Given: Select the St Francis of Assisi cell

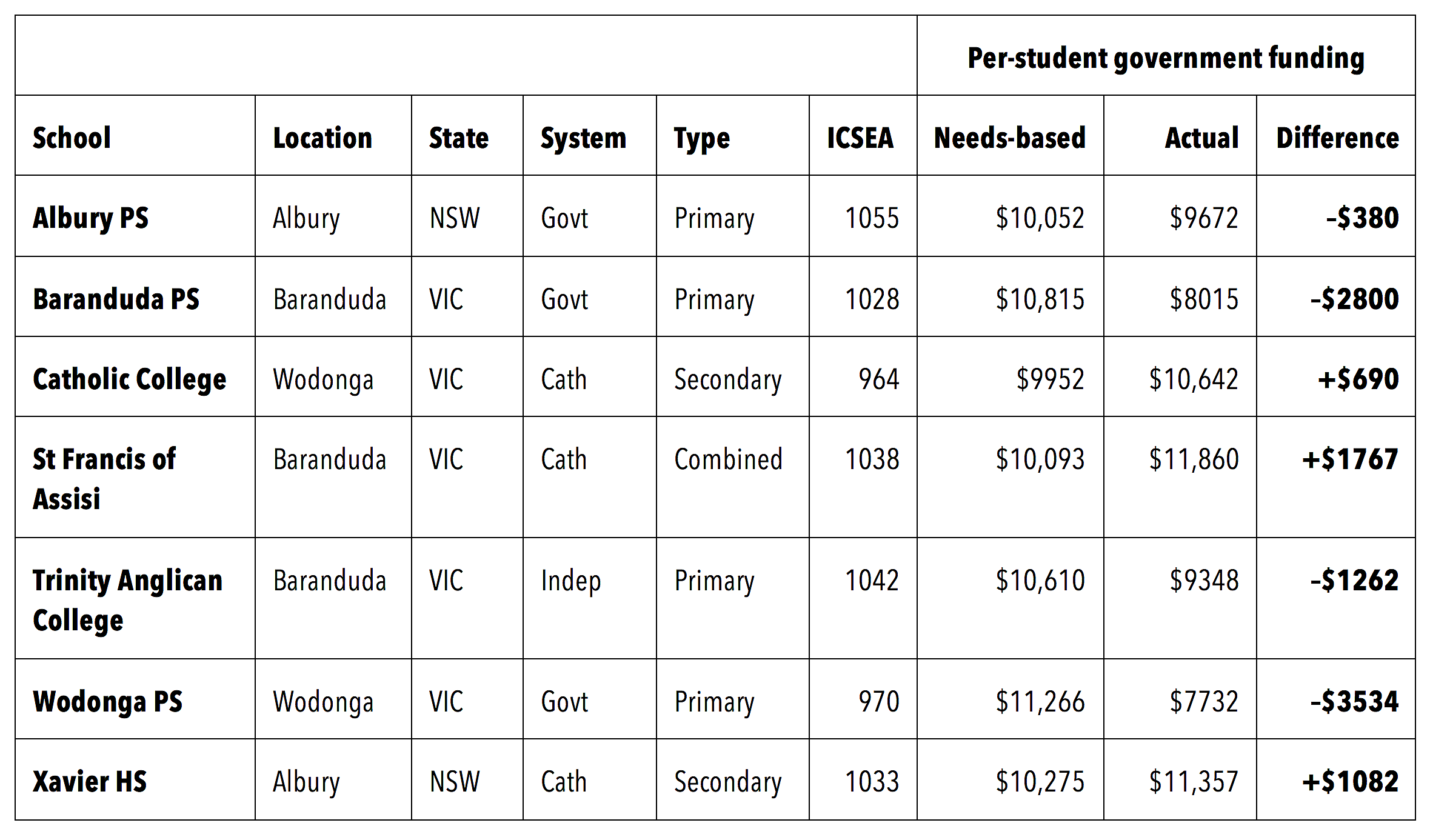Looking at the screenshot, I should pyautogui.click(x=104, y=479).
